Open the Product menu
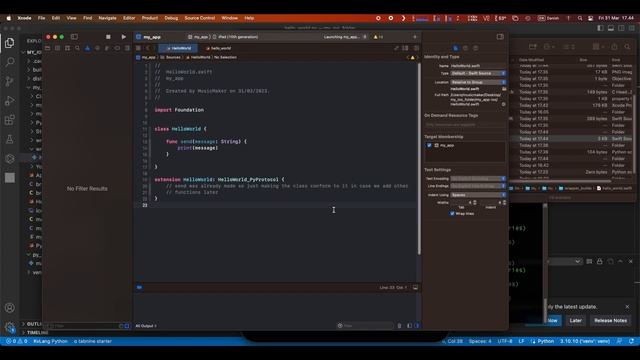 150,18
